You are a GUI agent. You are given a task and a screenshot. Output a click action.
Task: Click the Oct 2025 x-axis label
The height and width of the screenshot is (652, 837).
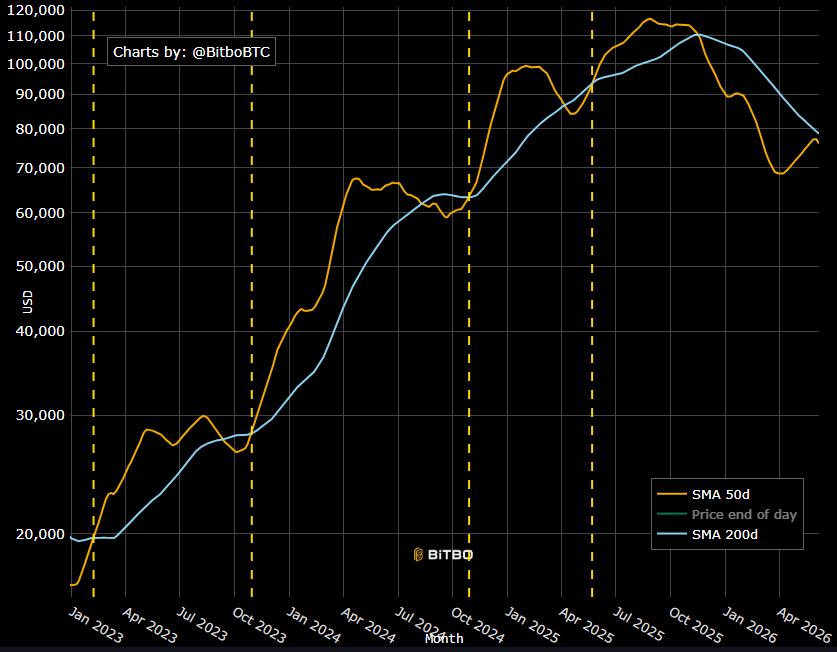pyautogui.click(x=696, y=625)
